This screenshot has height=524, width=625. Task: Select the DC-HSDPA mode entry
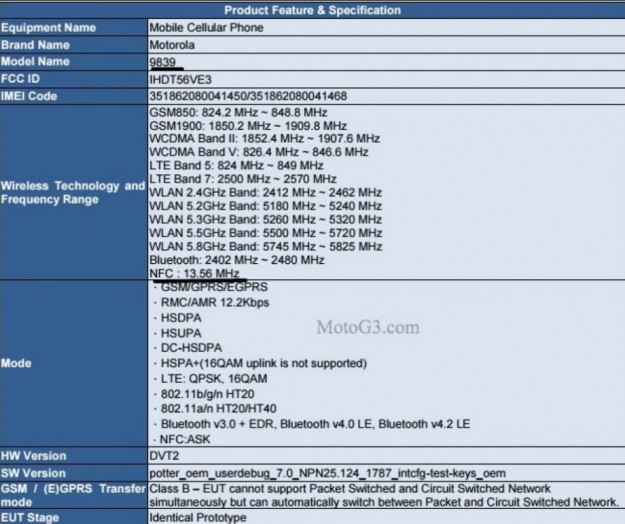190,345
